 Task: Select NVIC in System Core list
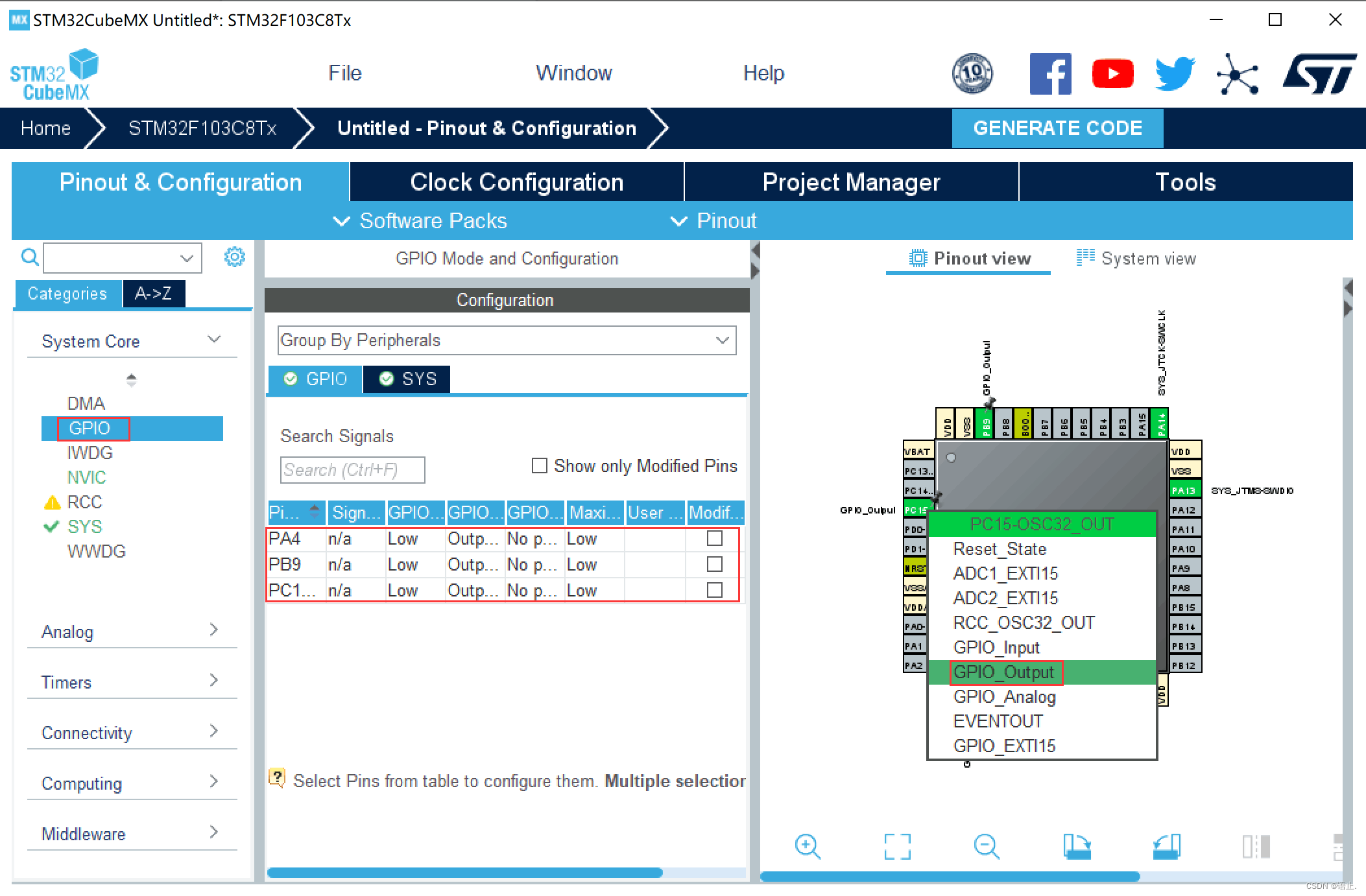pos(86,478)
